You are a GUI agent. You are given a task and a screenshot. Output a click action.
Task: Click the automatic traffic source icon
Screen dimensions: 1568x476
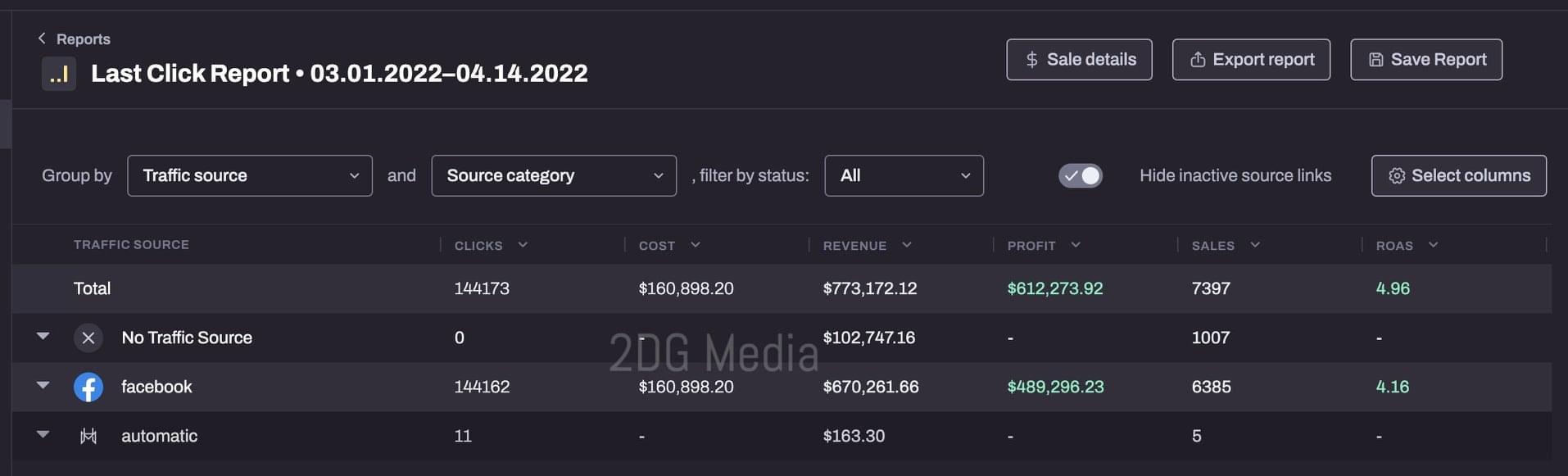point(88,436)
